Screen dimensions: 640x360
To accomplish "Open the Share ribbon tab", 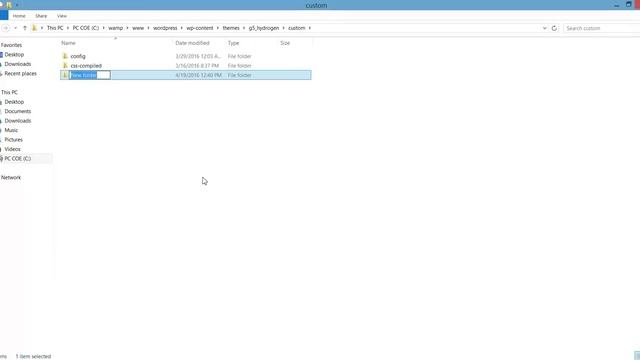I will (41, 16).
